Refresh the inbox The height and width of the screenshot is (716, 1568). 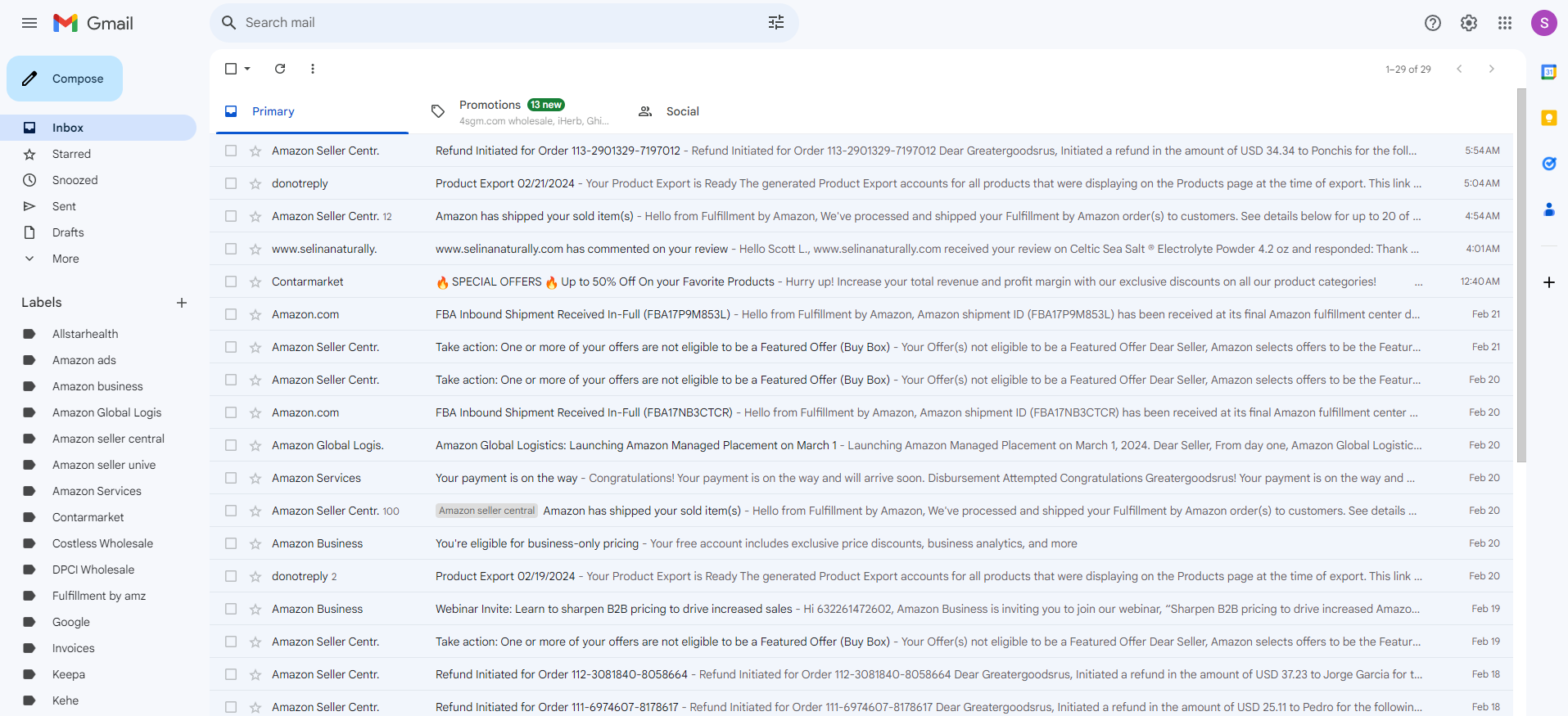click(x=280, y=69)
